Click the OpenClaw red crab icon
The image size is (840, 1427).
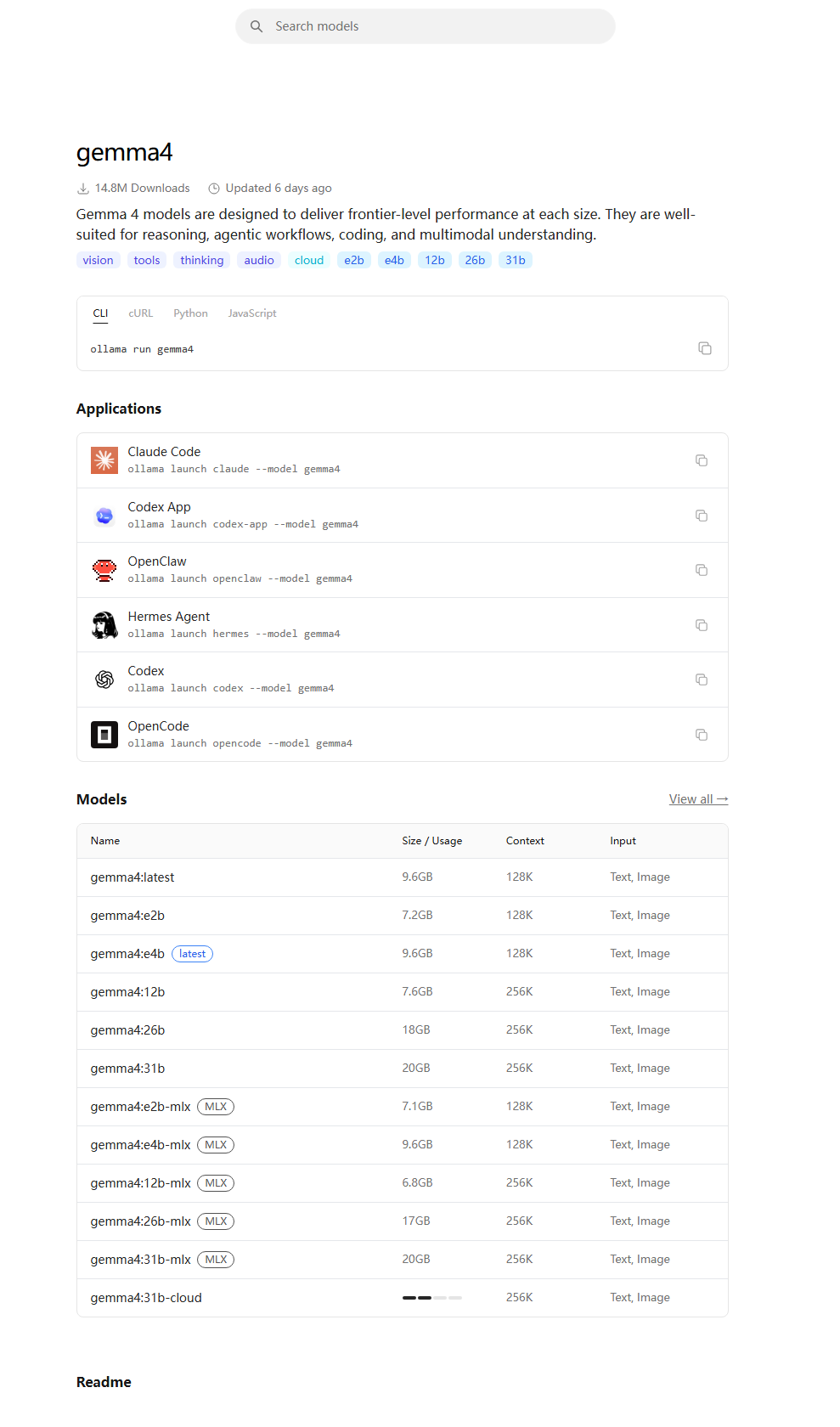click(x=104, y=570)
